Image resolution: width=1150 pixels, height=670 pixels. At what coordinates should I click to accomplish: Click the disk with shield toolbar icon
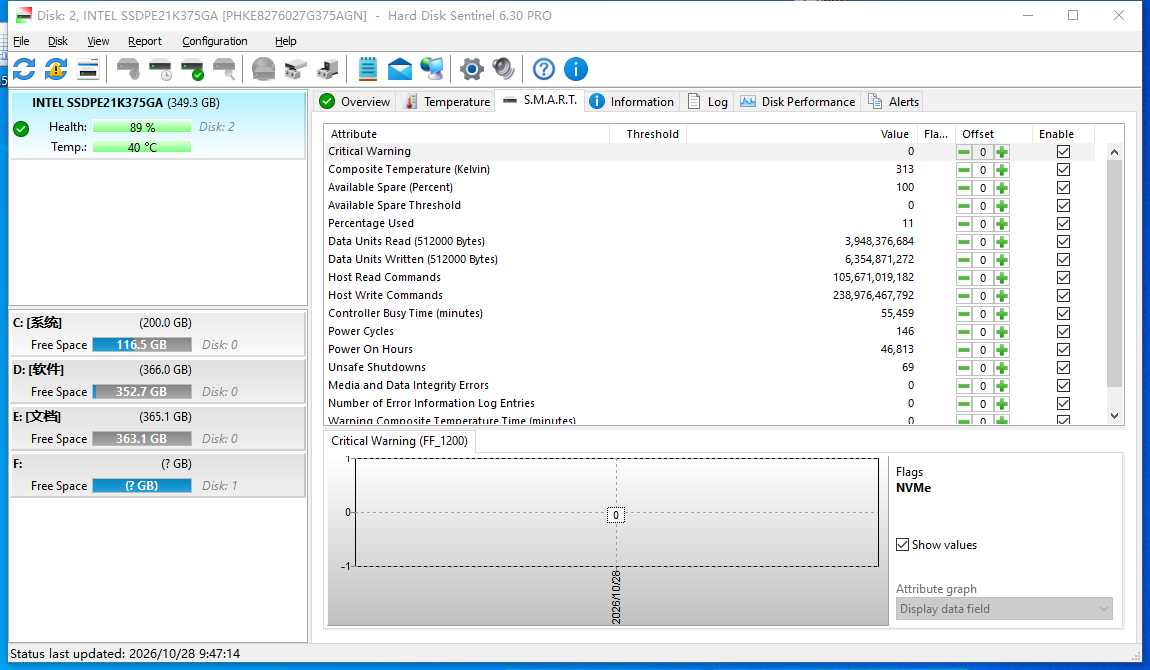pyautogui.click(x=128, y=69)
